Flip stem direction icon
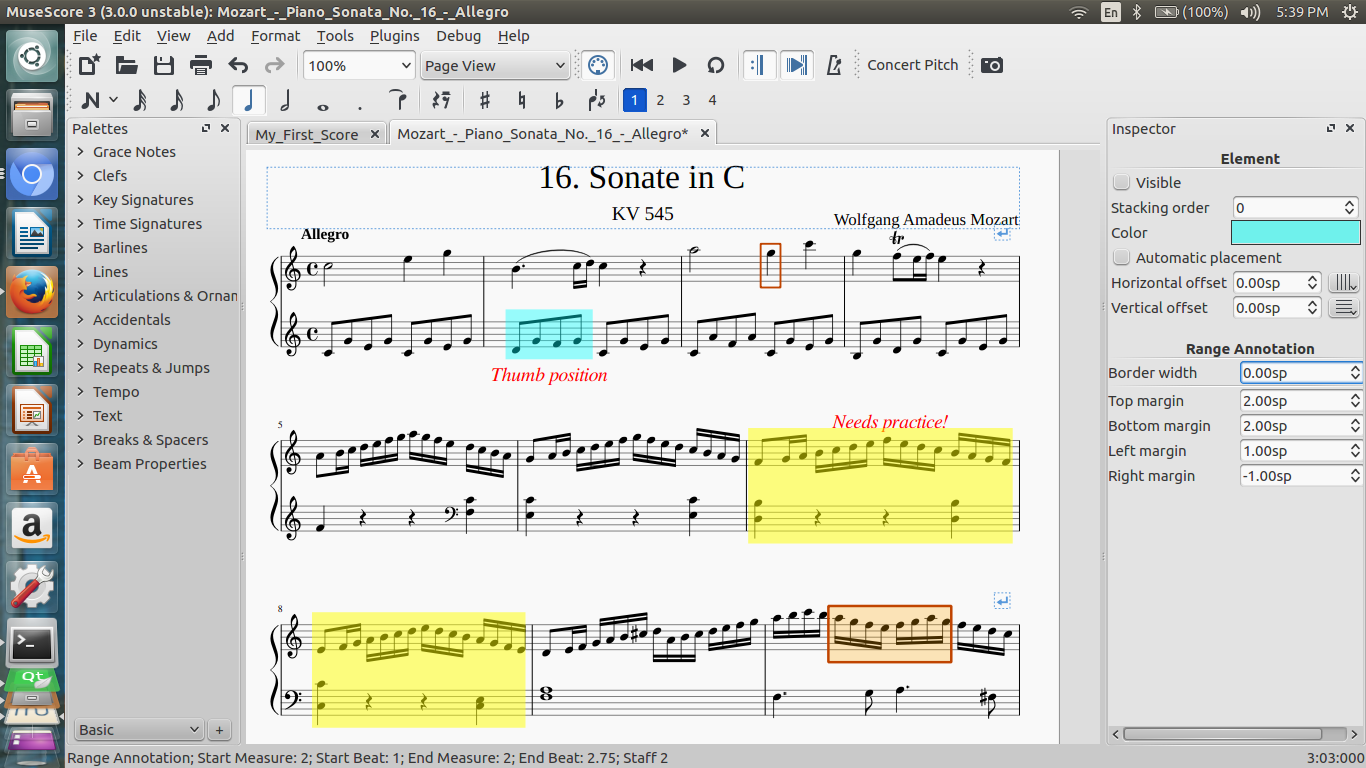The height and width of the screenshot is (768, 1366). point(597,100)
